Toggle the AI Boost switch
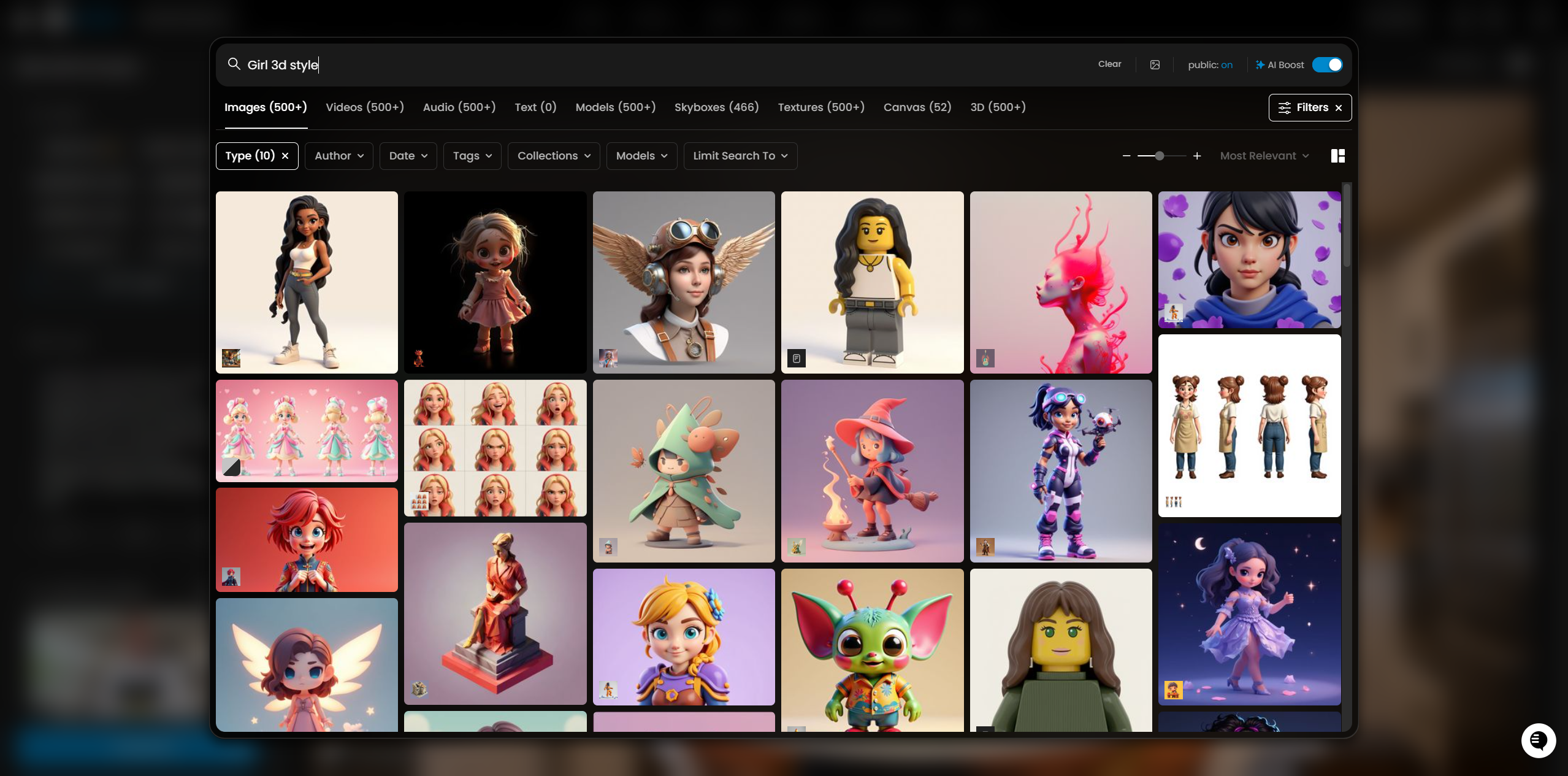The image size is (1568, 776). click(1328, 65)
